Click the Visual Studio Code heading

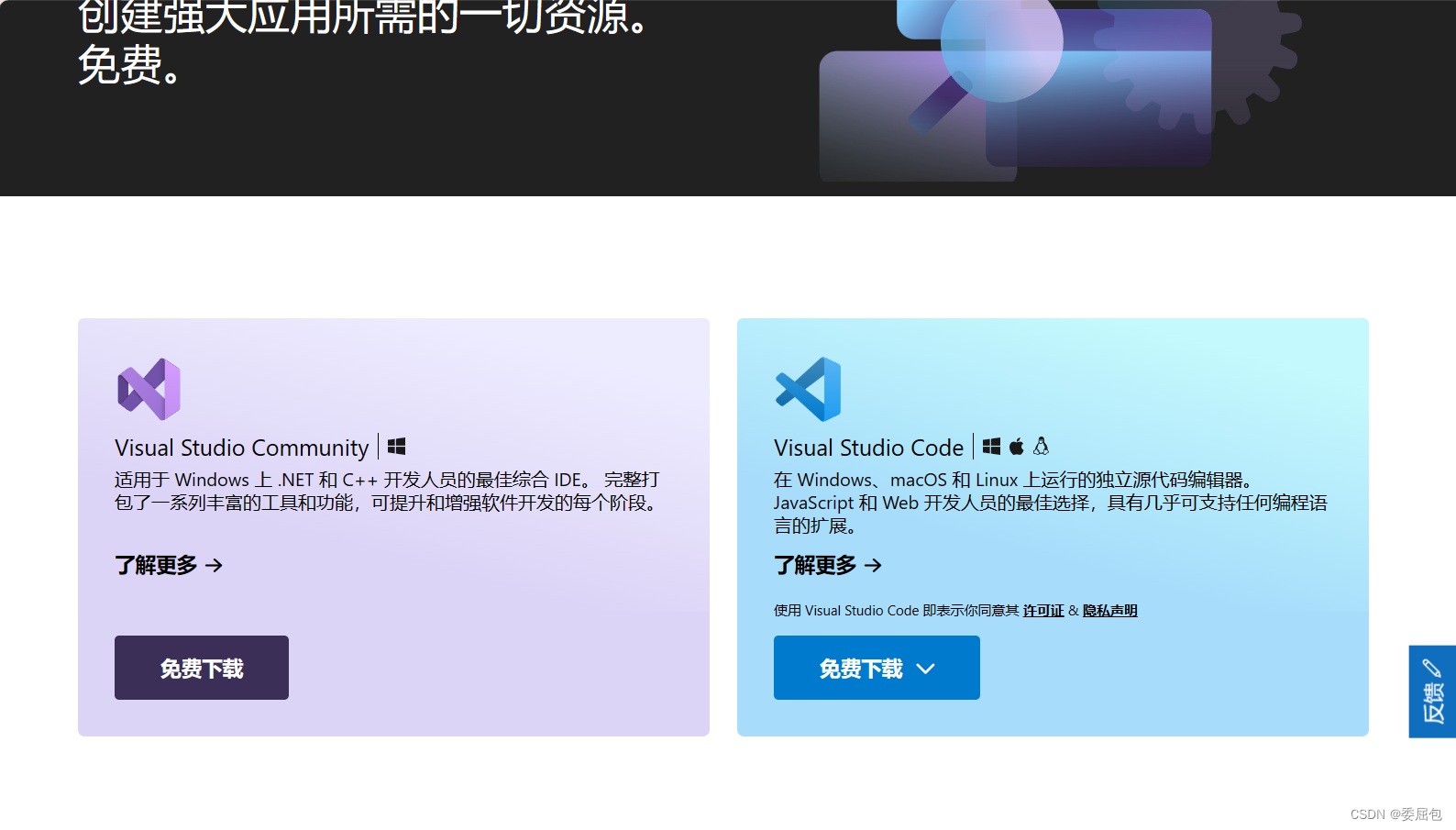point(868,448)
